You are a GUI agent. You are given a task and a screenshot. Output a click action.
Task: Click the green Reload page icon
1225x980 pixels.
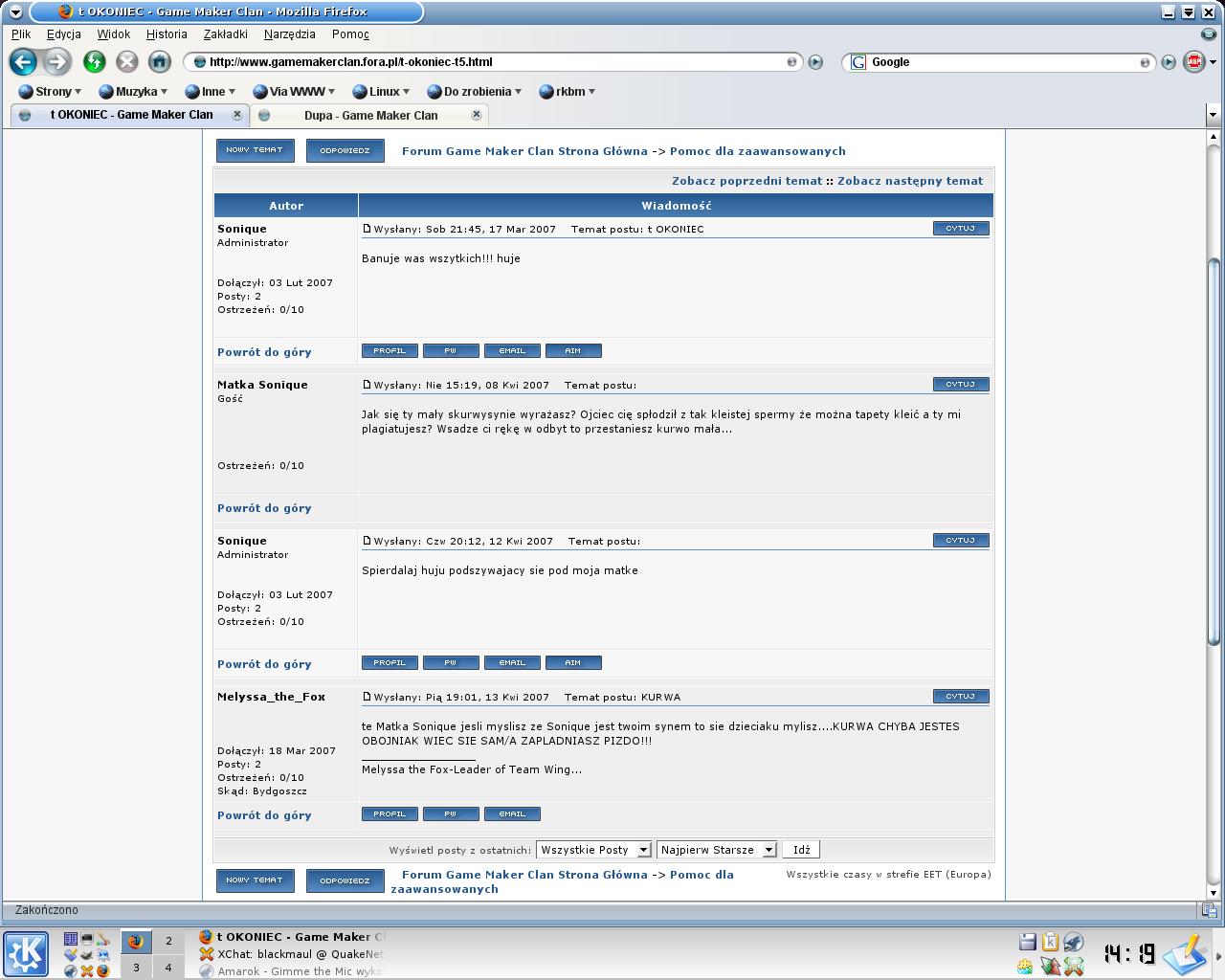click(x=94, y=62)
